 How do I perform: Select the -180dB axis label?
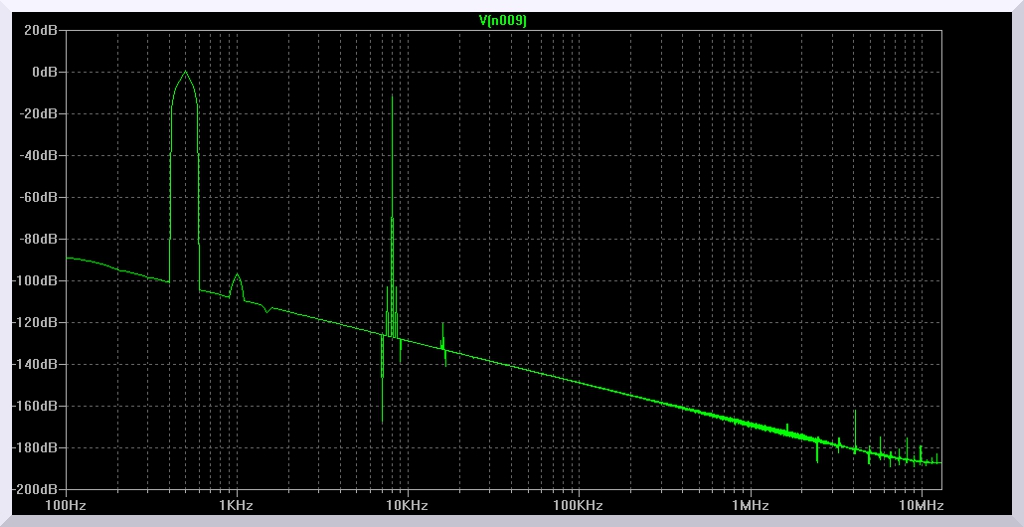40,448
